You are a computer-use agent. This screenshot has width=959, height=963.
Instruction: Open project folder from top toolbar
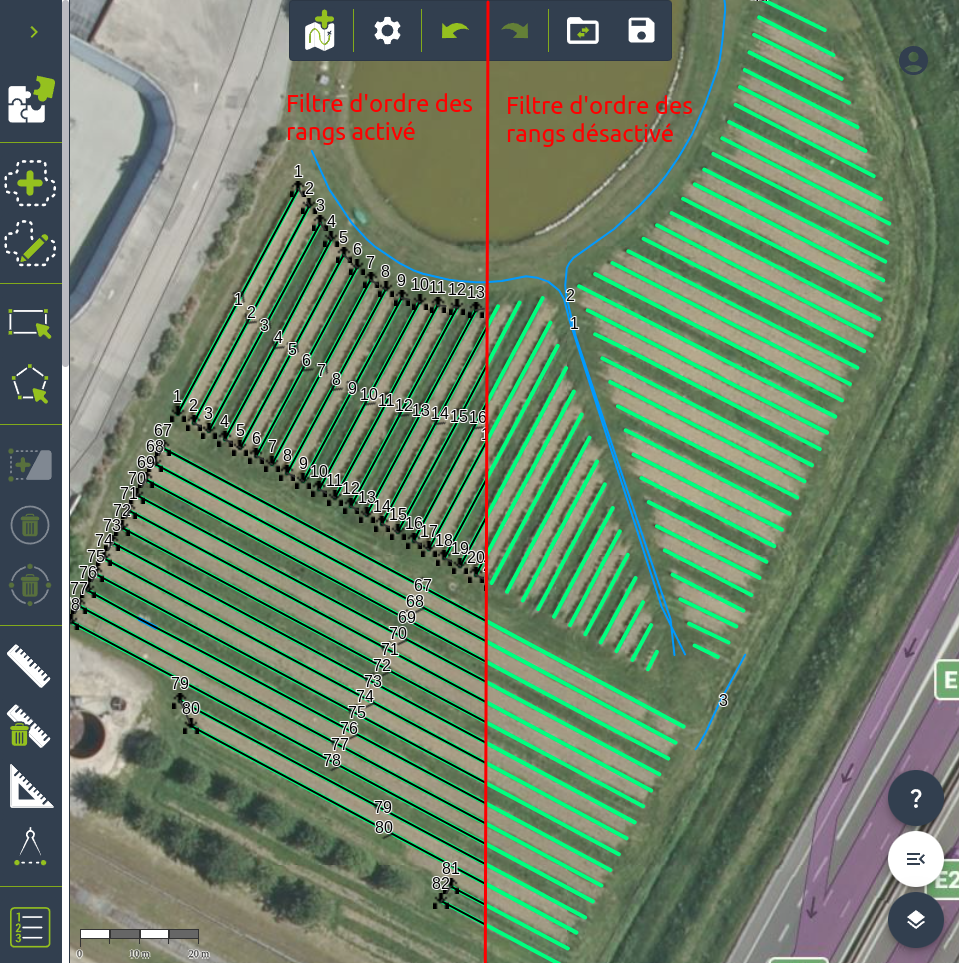pyautogui.click(x=582, y=31)
